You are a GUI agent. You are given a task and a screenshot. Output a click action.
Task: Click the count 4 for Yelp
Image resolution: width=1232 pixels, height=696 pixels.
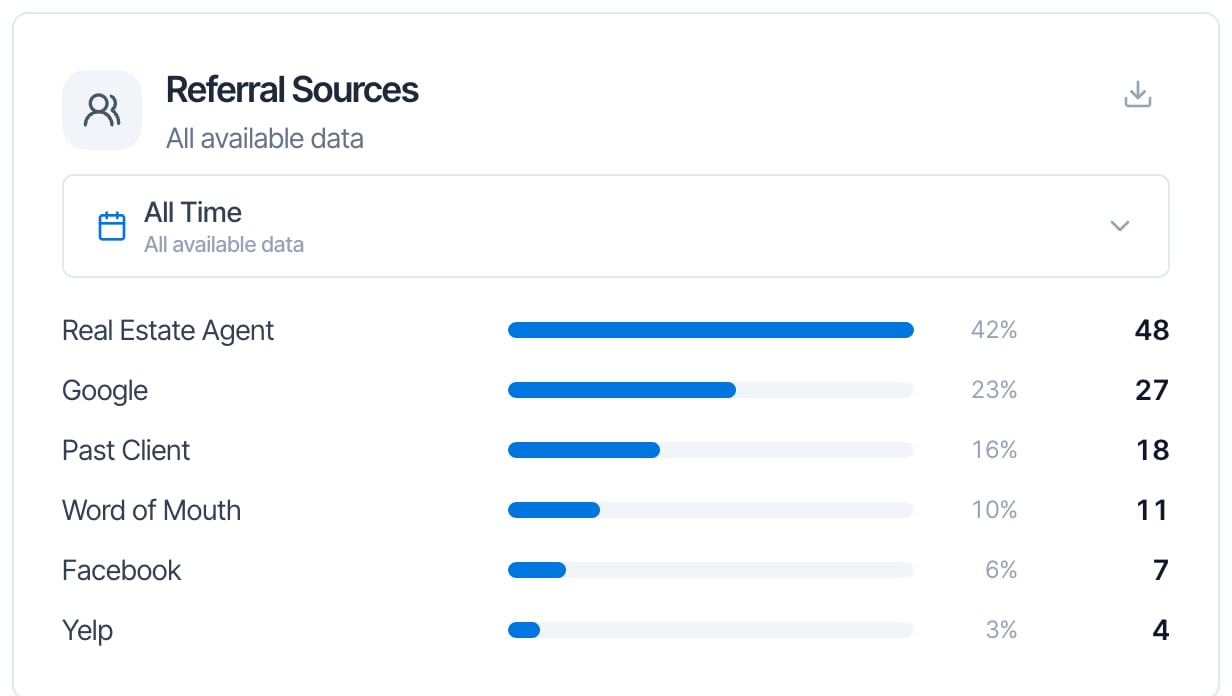coord(1160,630)
